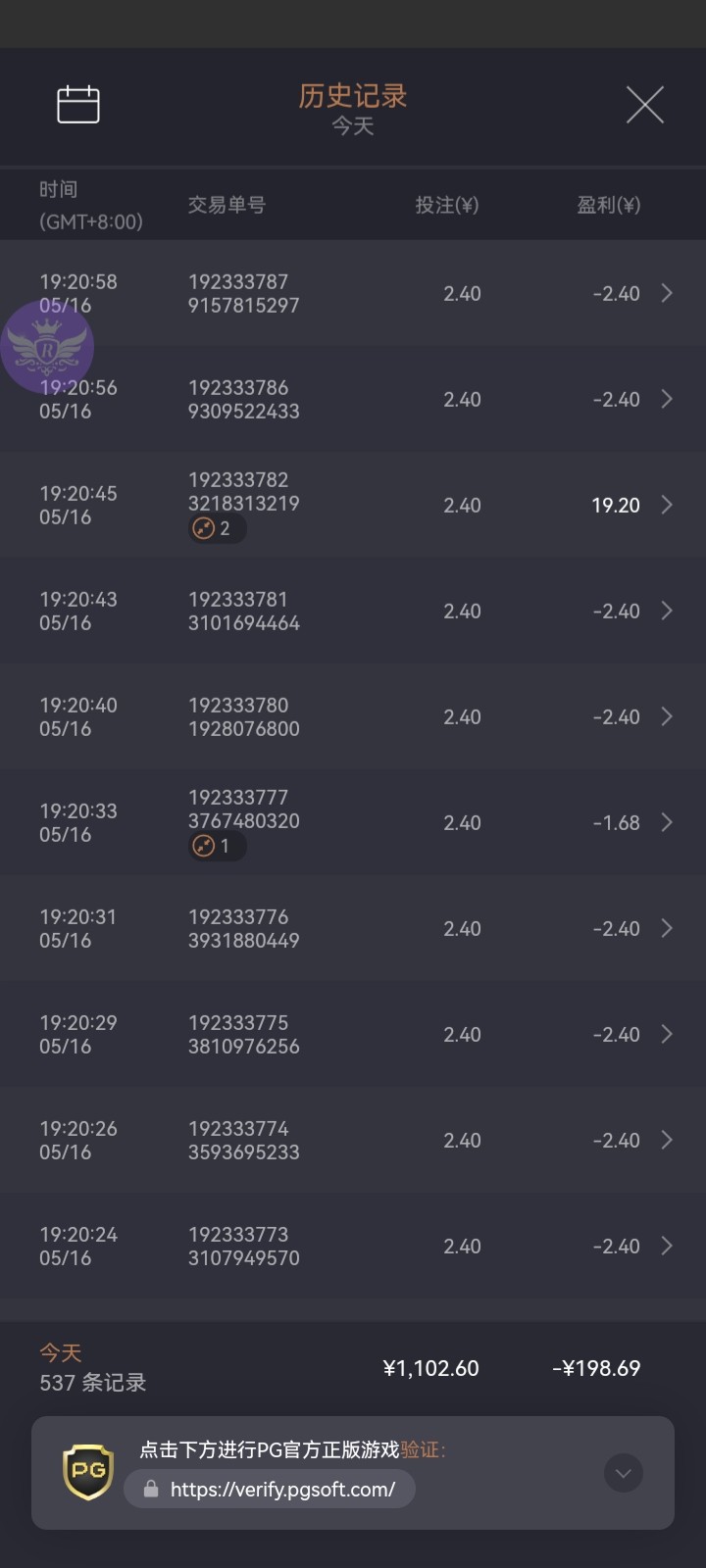
Task: Tap the 历史记录 今天 title
Action: [353, 108]
